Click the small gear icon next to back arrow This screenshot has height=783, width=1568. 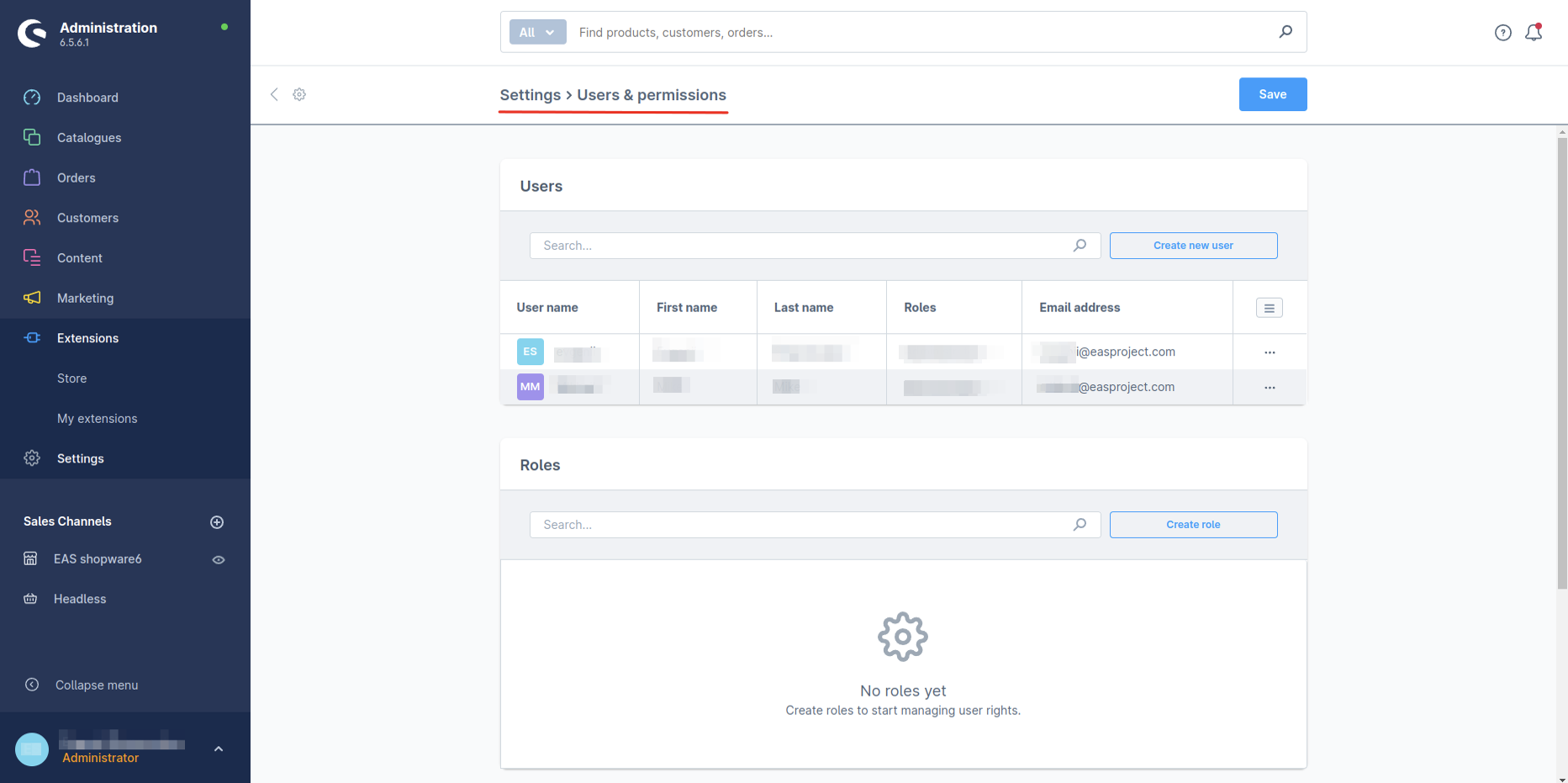(x=299, y=94)
